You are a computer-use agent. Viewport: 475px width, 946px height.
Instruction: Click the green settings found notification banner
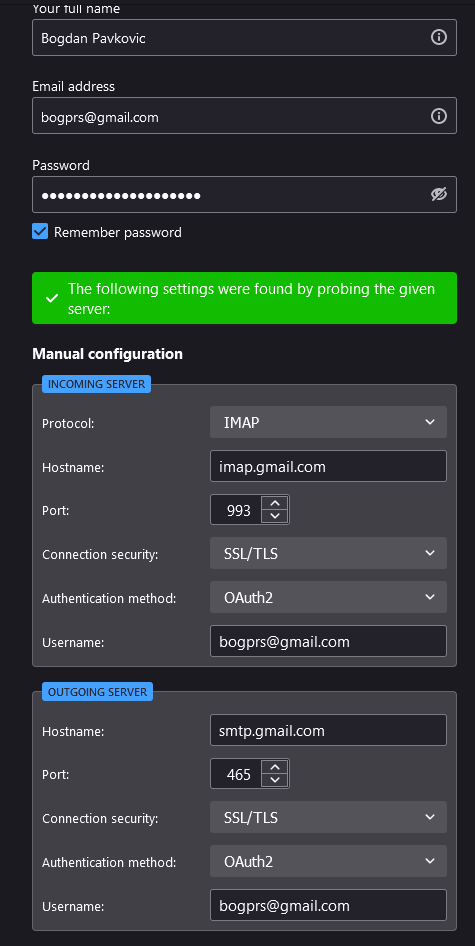point(244,298)
